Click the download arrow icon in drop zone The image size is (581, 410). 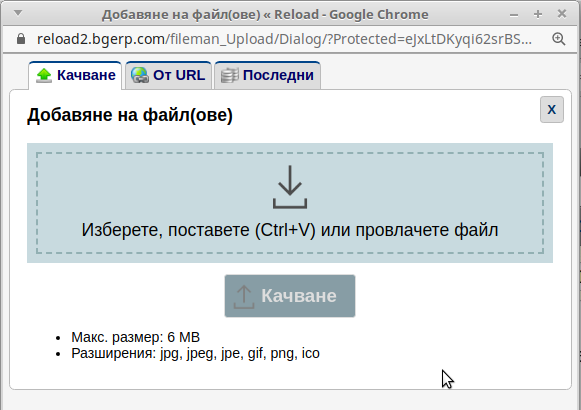[x=290, y=187]
